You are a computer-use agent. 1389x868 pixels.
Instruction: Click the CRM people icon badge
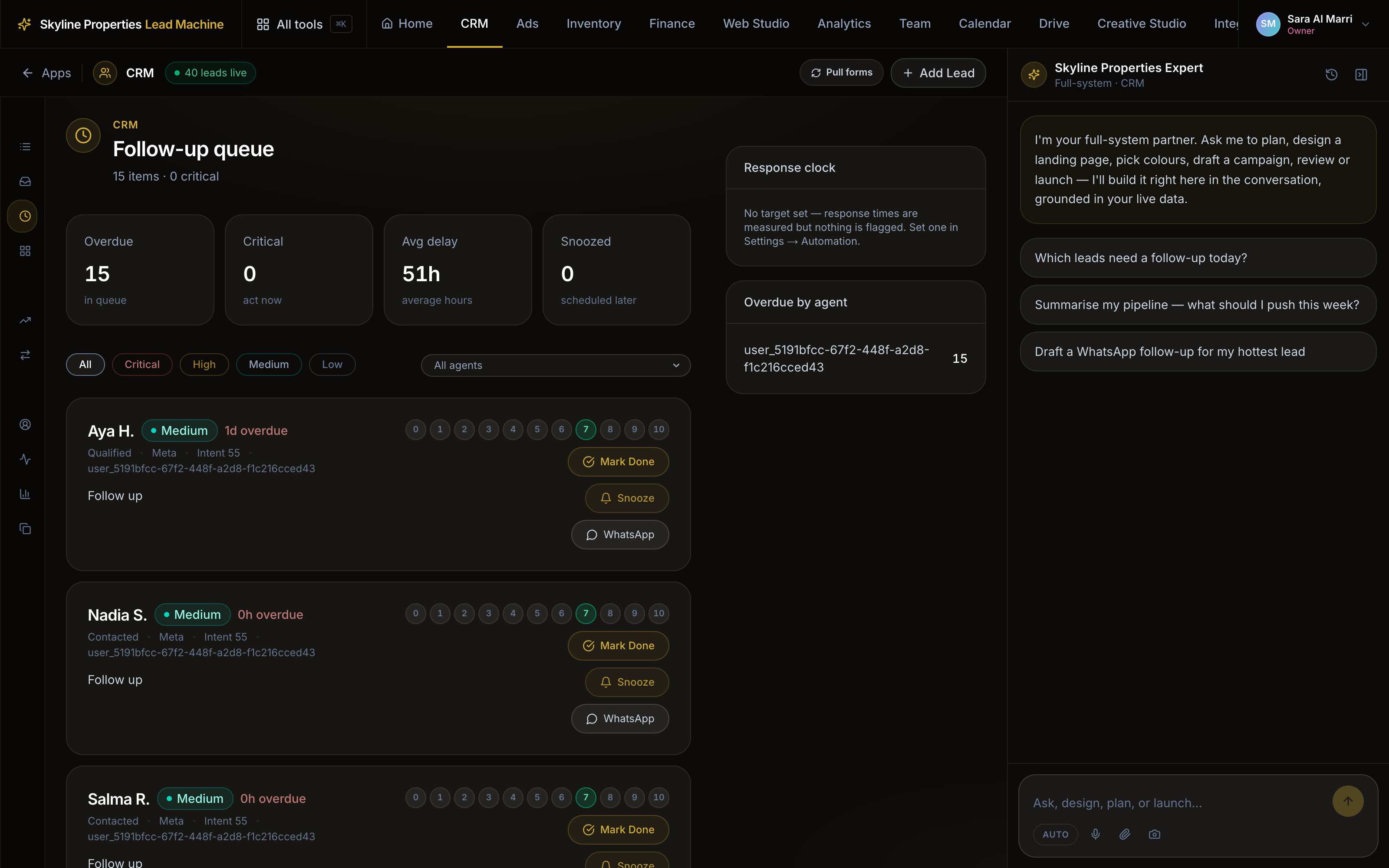click(x=105, y=73)
